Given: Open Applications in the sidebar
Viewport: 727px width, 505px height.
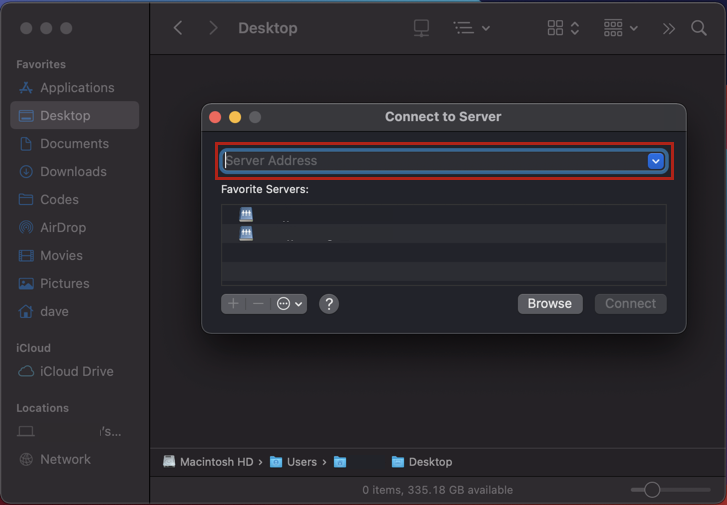Looking at the screenshot, I should 75,88.
